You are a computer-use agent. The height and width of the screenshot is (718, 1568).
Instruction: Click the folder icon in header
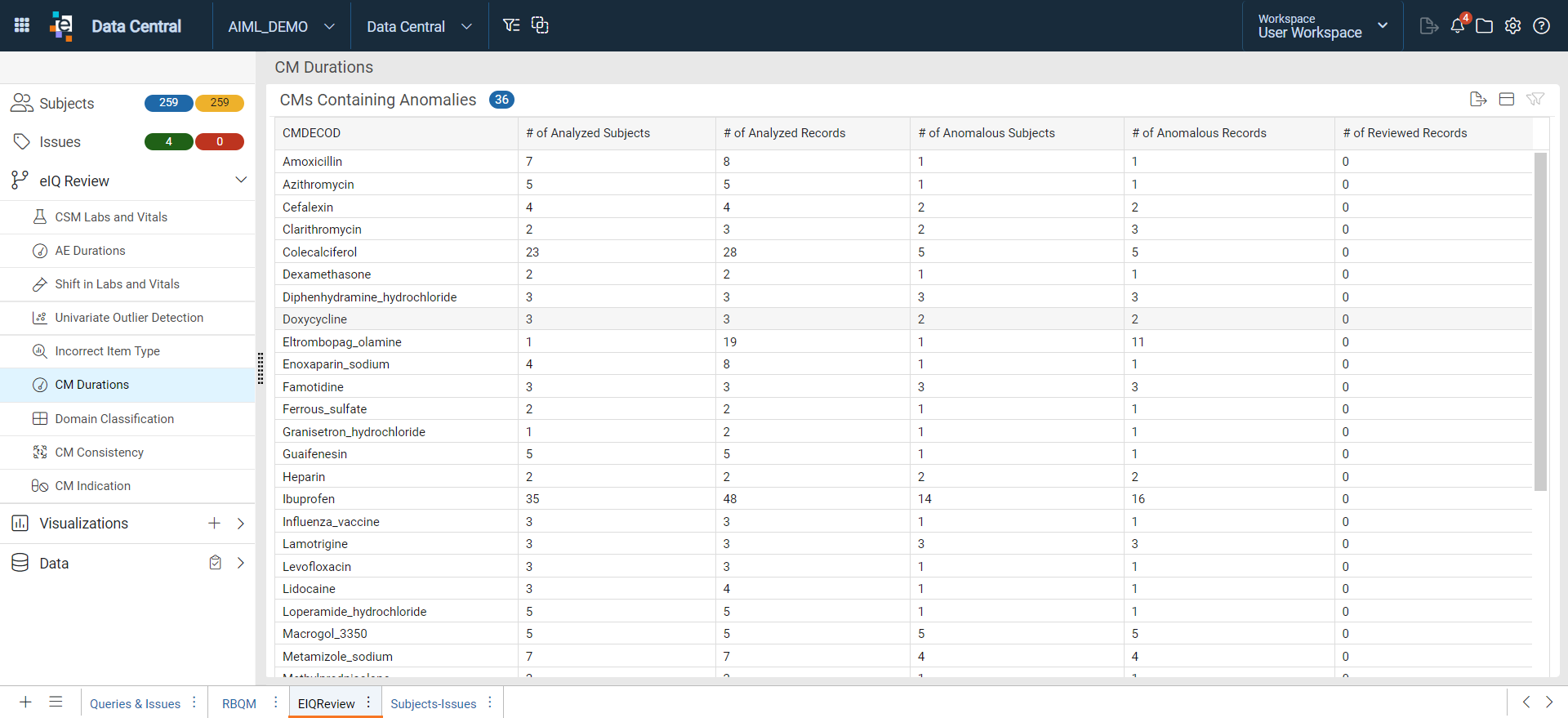1485,26
